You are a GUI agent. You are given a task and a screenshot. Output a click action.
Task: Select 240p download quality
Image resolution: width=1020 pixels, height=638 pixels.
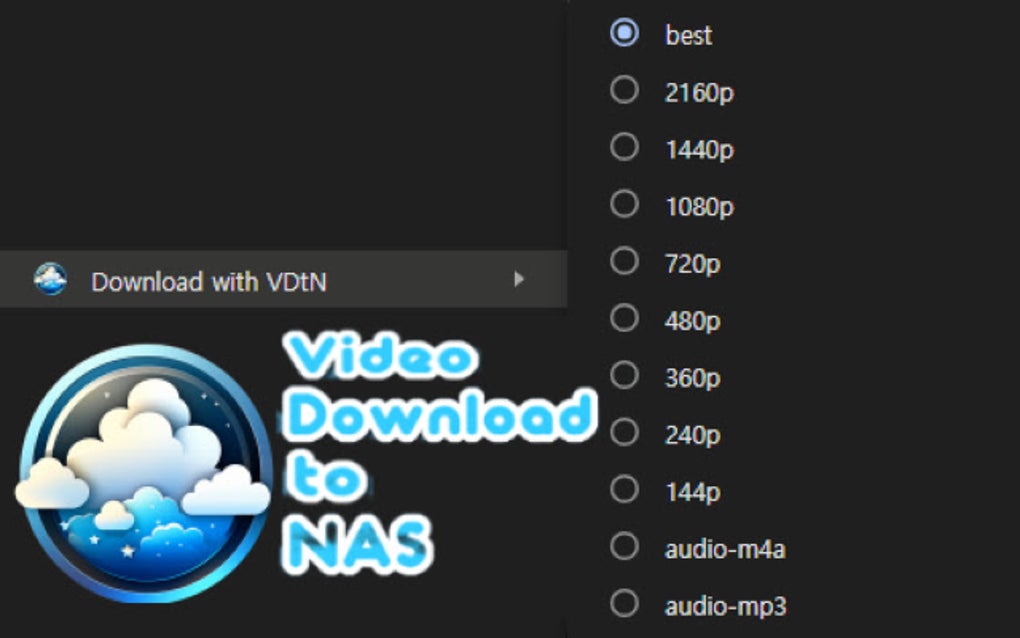tap(624, 434)
